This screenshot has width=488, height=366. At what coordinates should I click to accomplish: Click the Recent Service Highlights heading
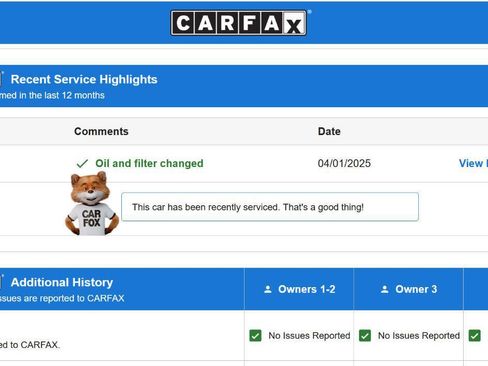[84, 79]
